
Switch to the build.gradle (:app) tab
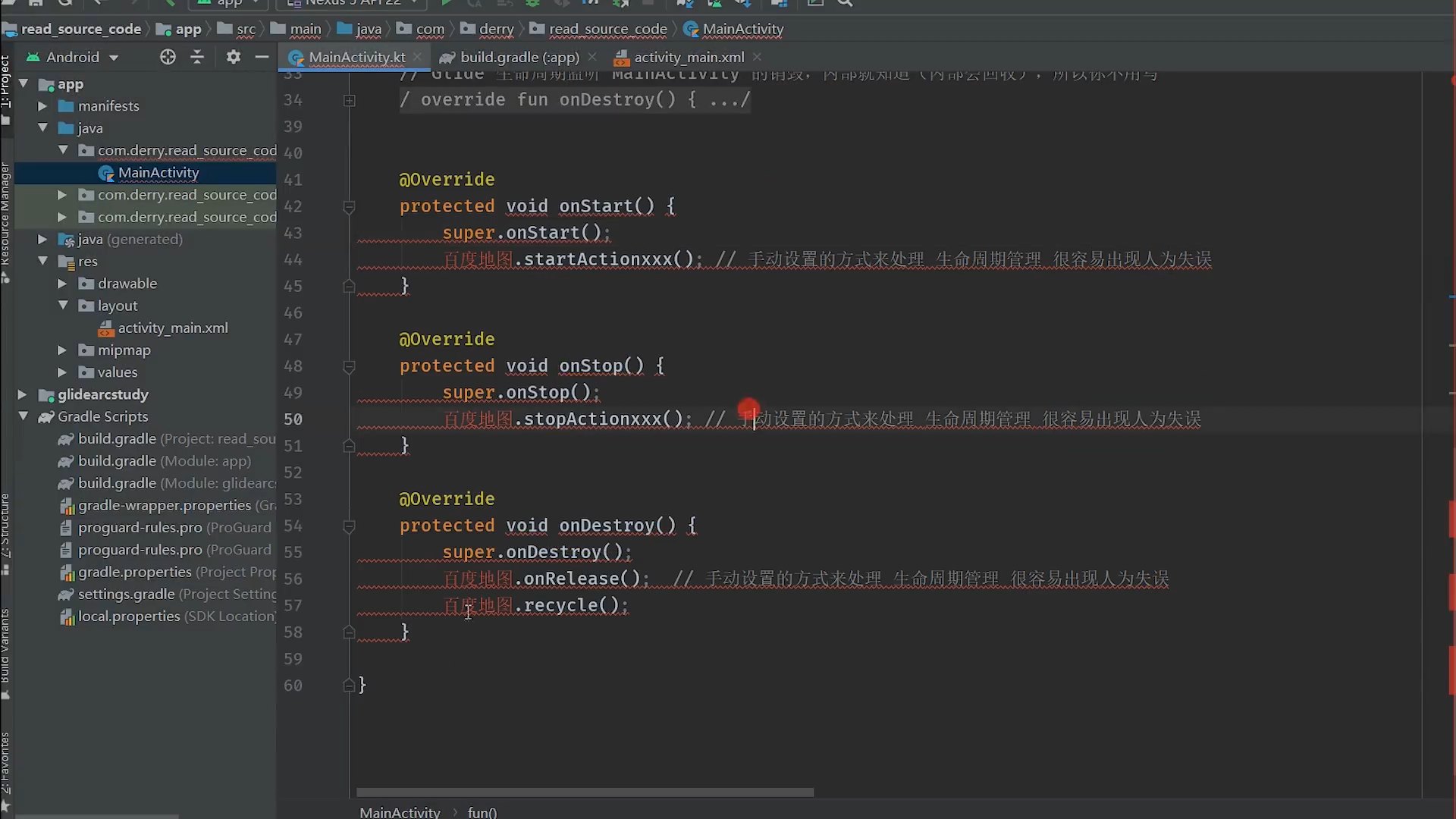(519, 57)
